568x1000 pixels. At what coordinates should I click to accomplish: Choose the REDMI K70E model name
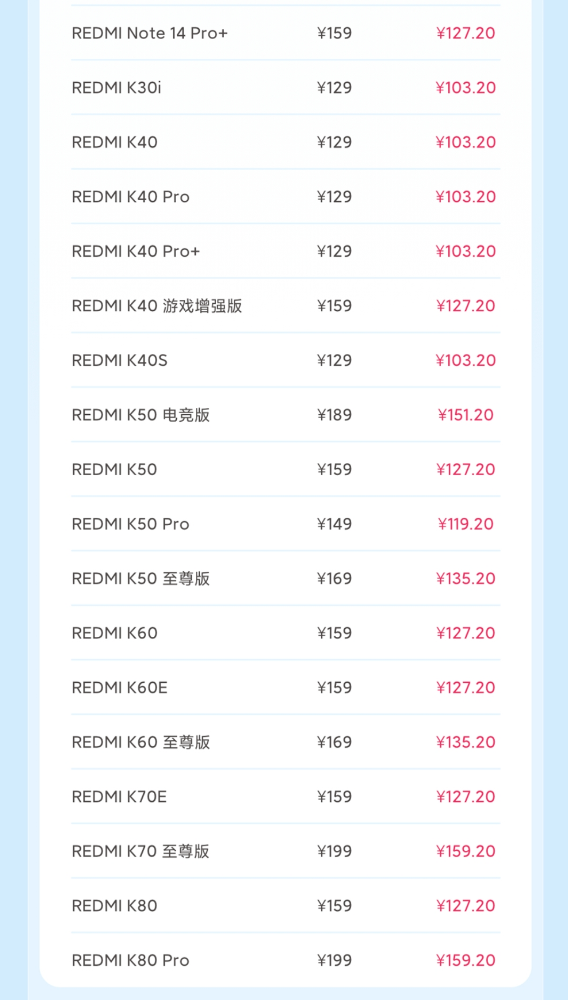(x=119, y=797)
